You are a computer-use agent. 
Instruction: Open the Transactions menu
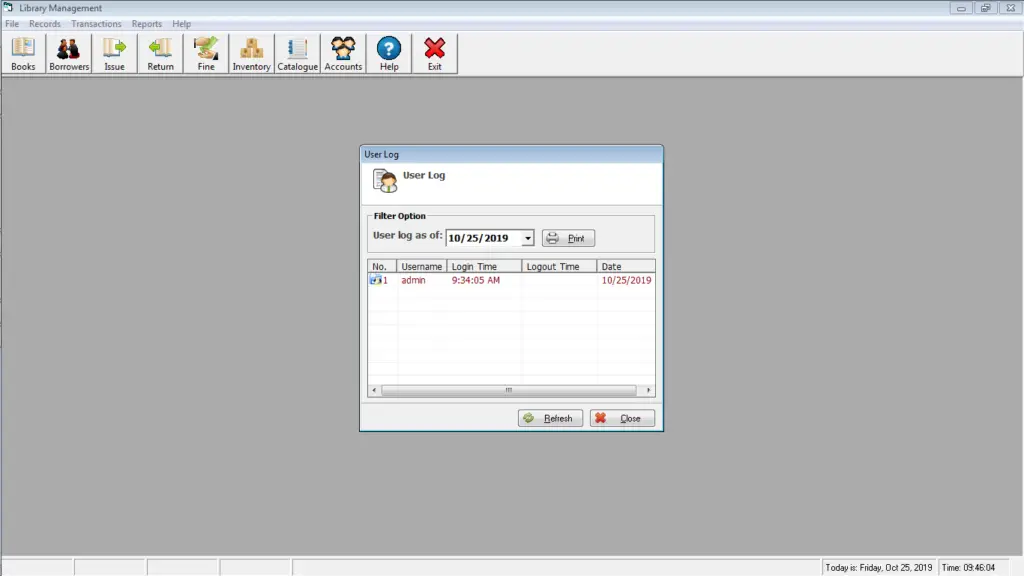click(x=96, y=23)
